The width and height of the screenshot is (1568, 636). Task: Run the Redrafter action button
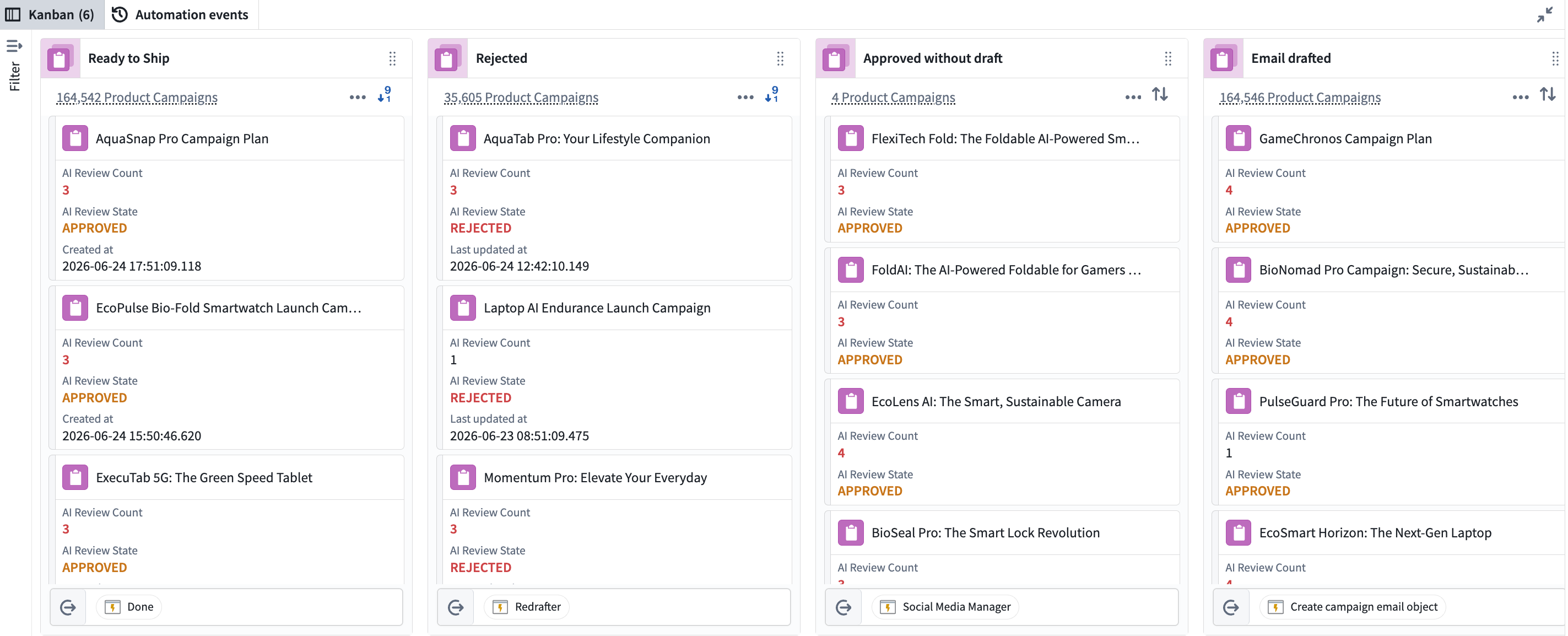click(x=527, y=607)
